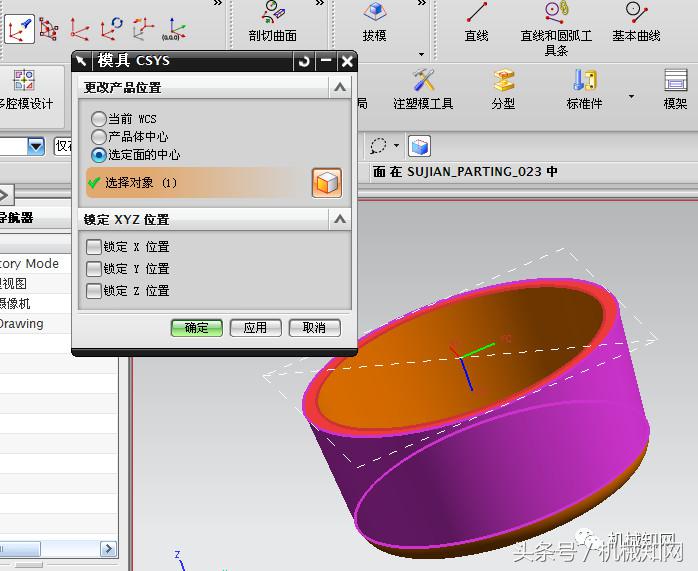Image resolution: width=698 pixels, height=571 pixels.
Task: Open the 标准件 standard parts tool
Action: coord(584,89)
